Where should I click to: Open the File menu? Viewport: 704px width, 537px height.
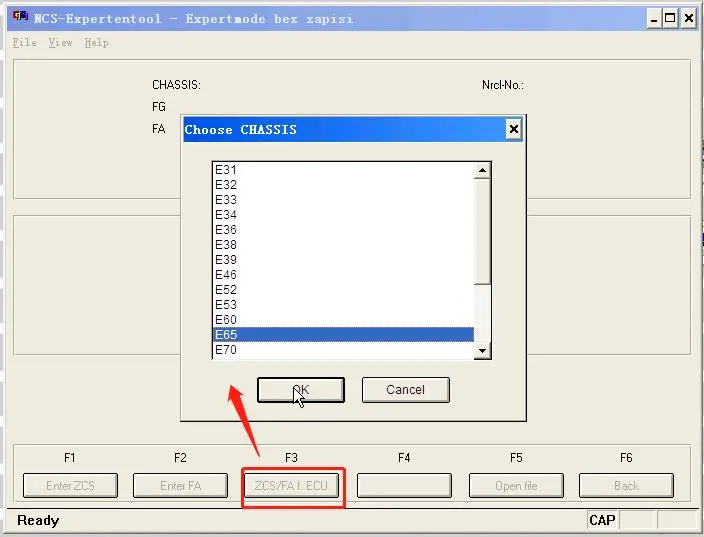(x=25, y=43)
